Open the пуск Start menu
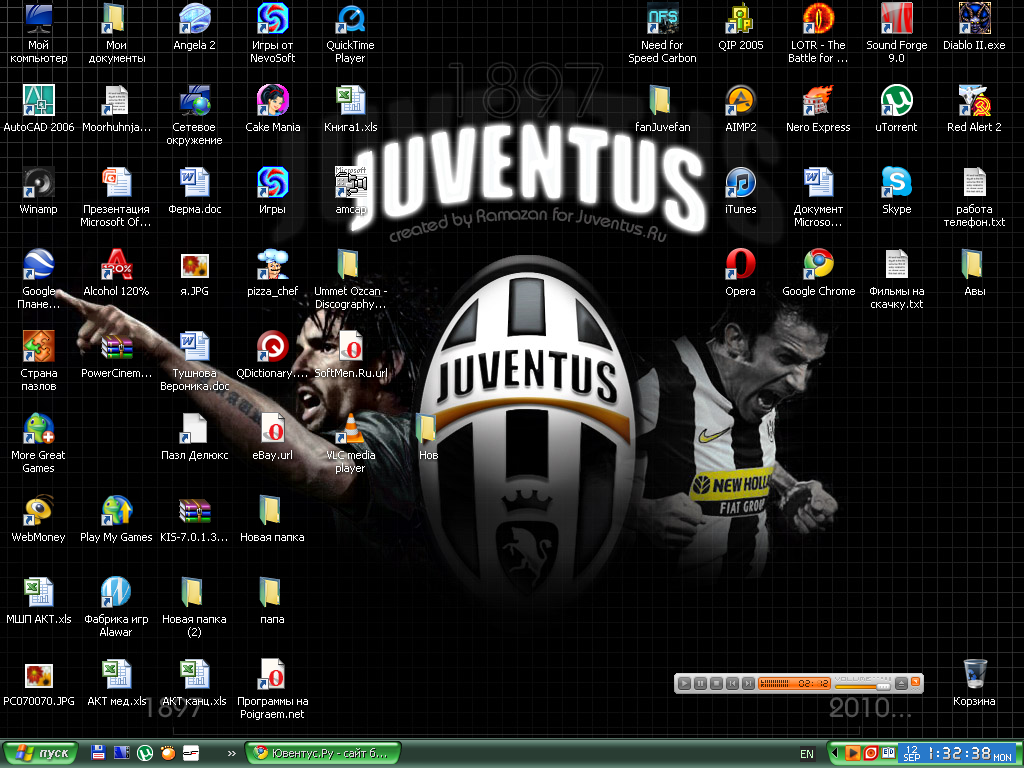The image size is (1024, 768). point(40,753)
